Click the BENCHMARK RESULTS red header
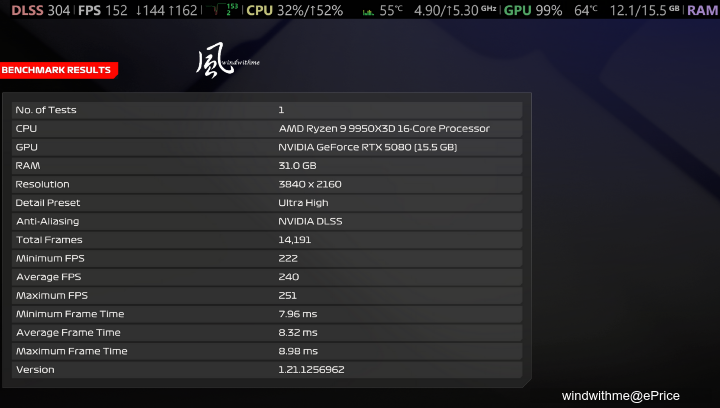720x408 pixels. tap(58, 70)
